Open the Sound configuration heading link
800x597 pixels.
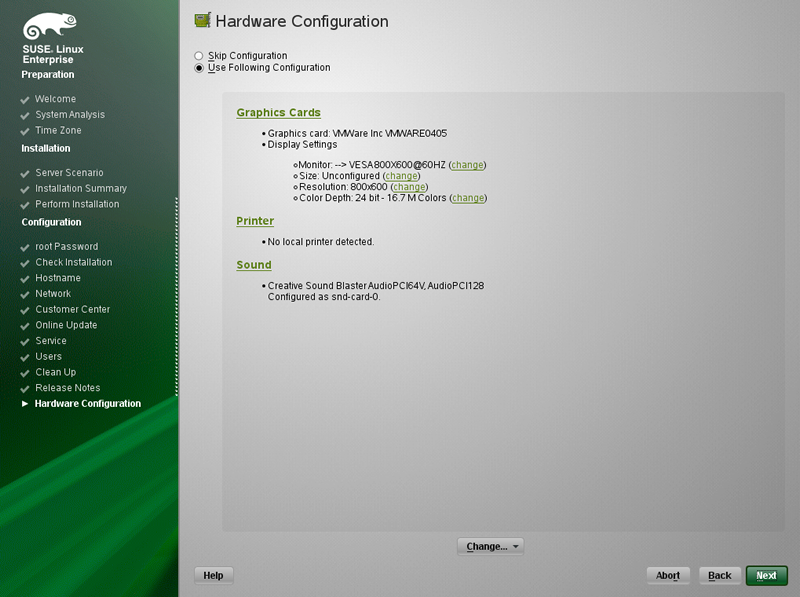tap(254, 265)
